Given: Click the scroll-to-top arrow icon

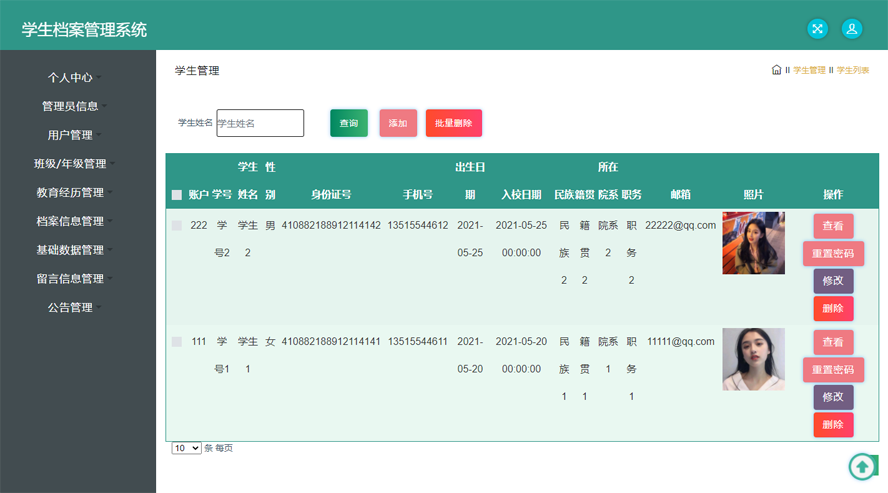Looking at the screenshot, I should click(862, 466).
